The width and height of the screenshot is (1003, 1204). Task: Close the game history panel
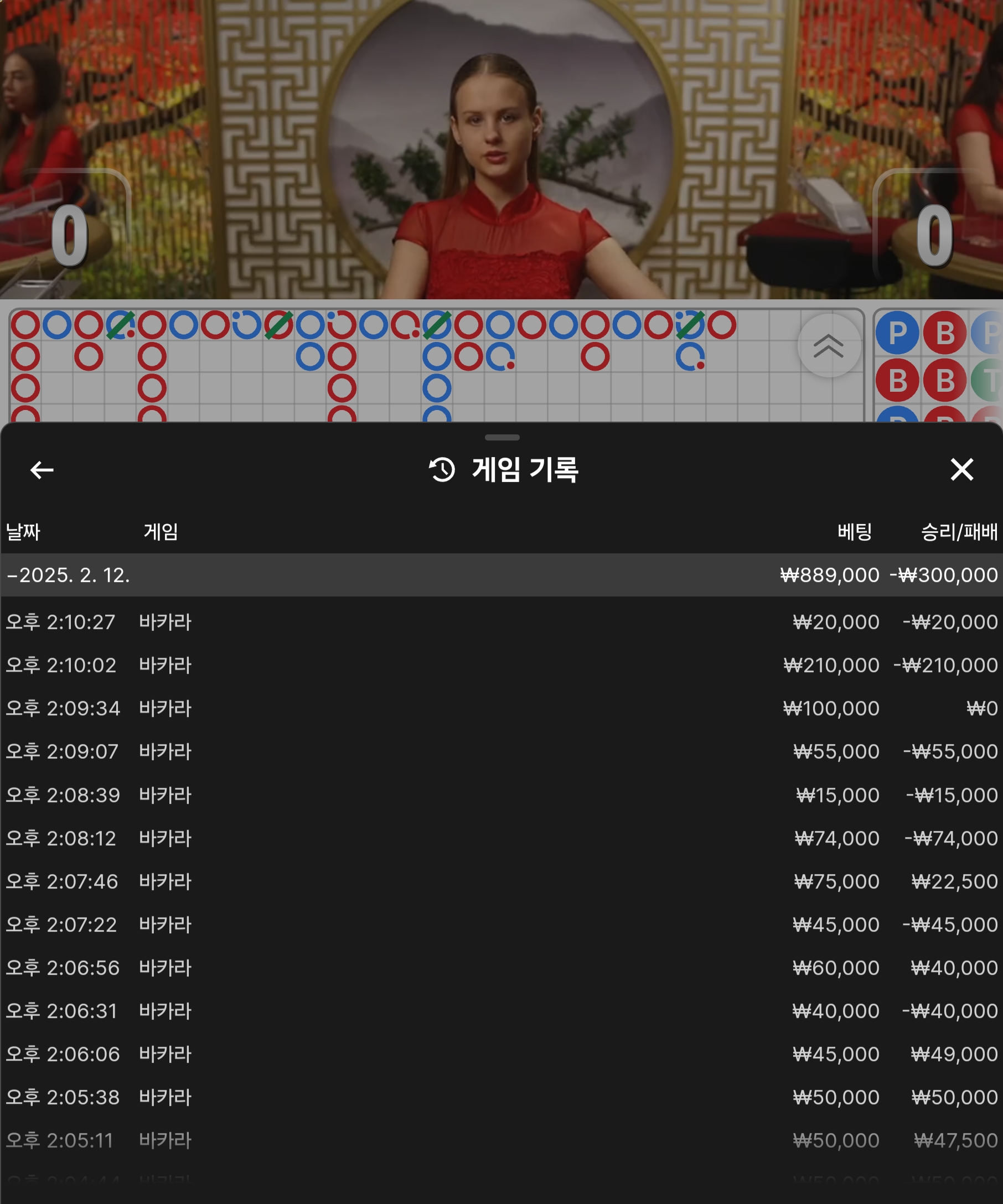pyautogui.click(x=961, y=470)
